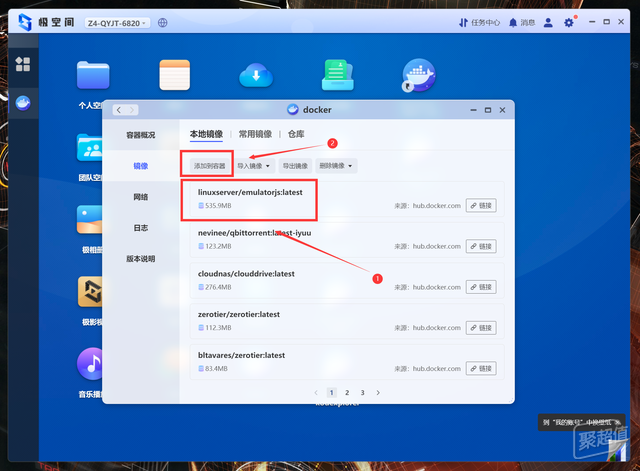The width and height of the screenshot is (640, 471).
Task: Maximize the docker window
Action: click(488, 110)
